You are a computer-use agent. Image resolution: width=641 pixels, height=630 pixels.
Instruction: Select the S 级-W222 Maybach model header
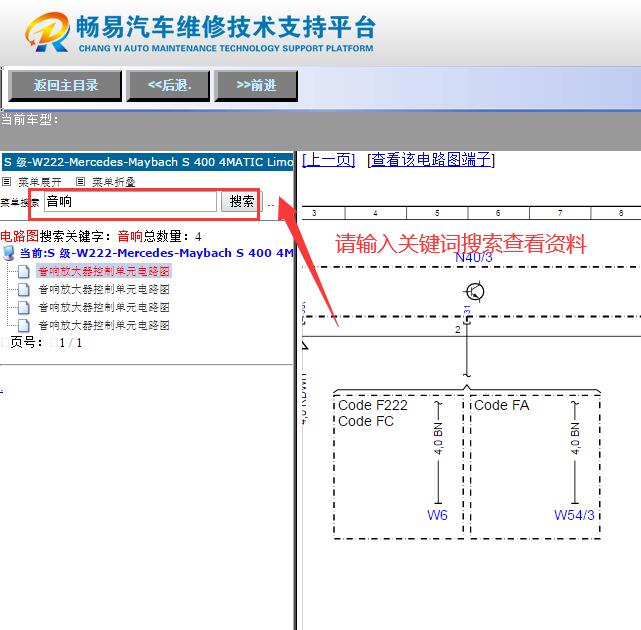click(x=147, y=162)
